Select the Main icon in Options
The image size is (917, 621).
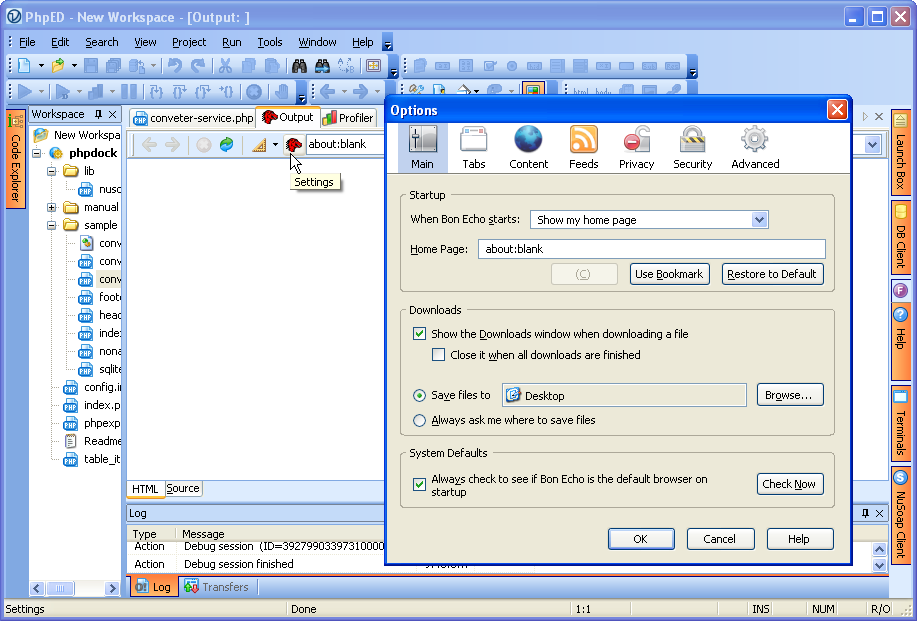tap(422, 148)
